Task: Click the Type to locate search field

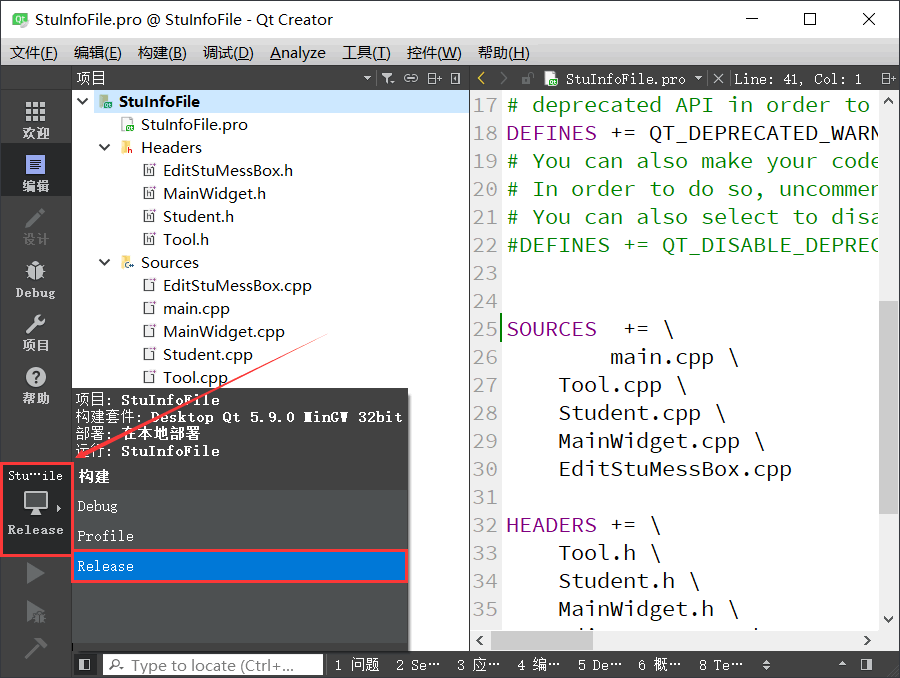Action: [212, 665]
